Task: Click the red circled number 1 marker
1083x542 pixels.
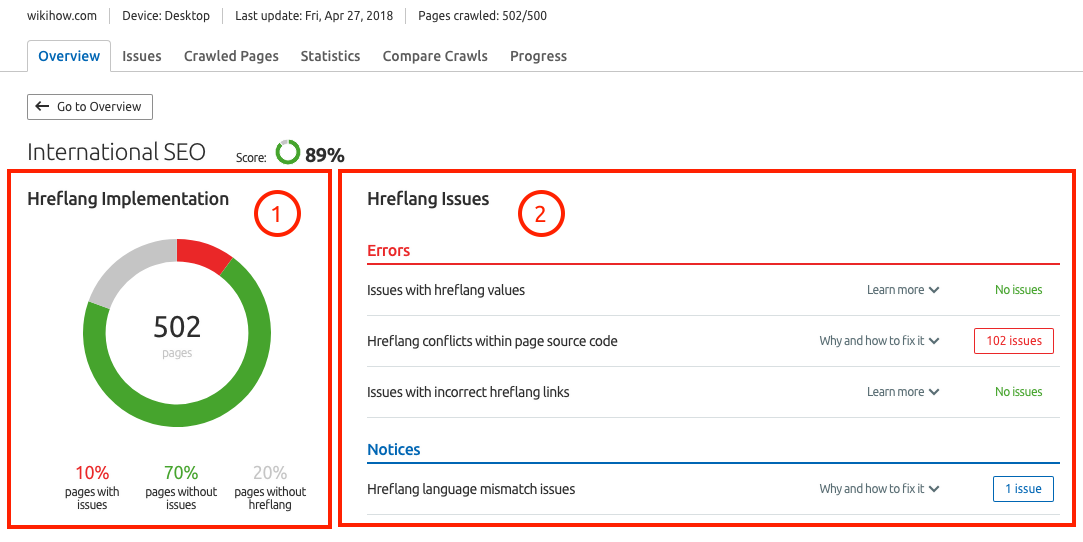Action: 277,214
